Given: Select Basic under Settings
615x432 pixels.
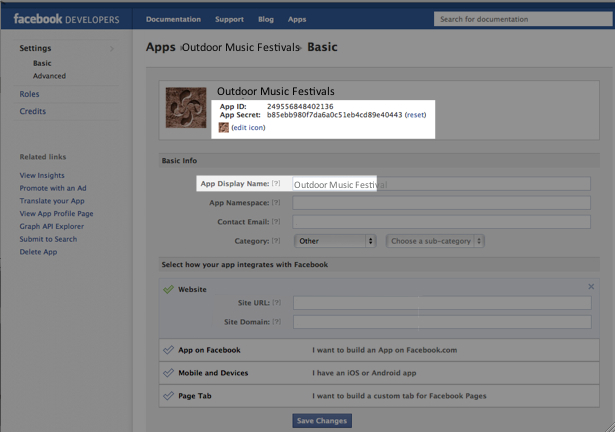Looking at the screenshot, I should click(42, 63).
